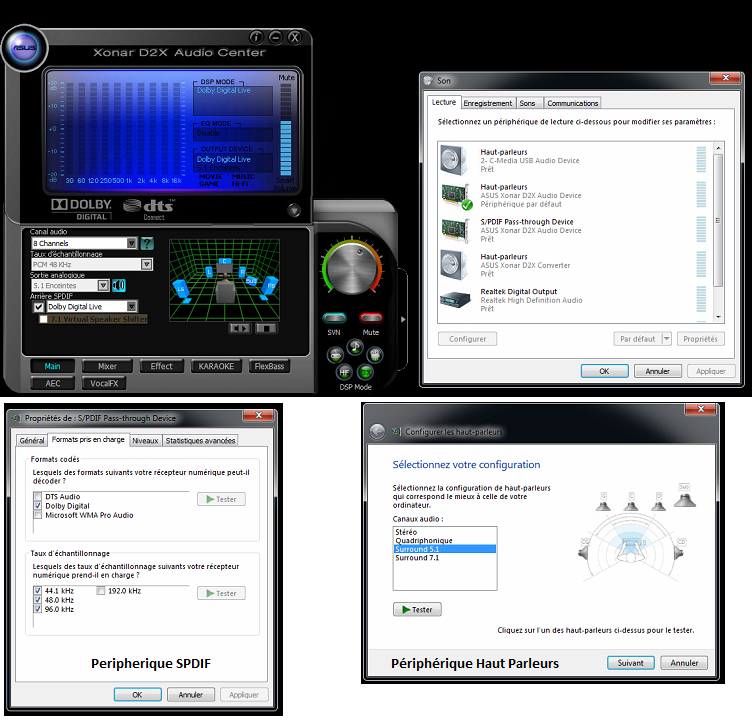Open the PCM 48 KHz sample rate dropdown

coord(147,264)
